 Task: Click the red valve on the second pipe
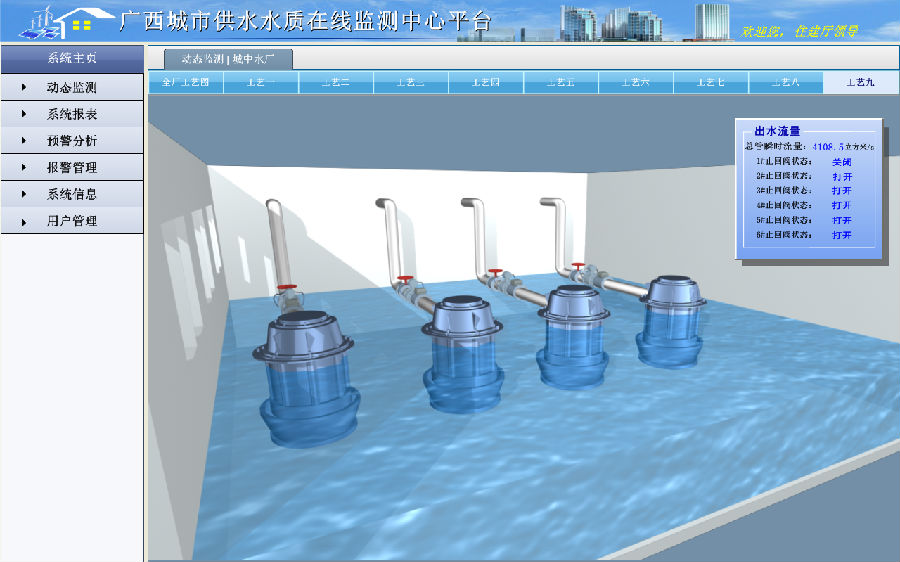coord(404,279)
